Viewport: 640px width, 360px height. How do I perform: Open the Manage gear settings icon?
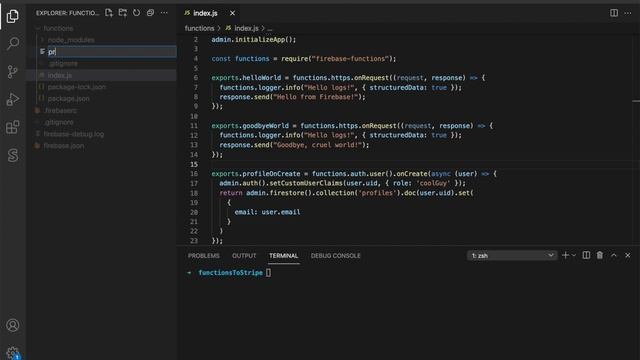coord(13,352)
